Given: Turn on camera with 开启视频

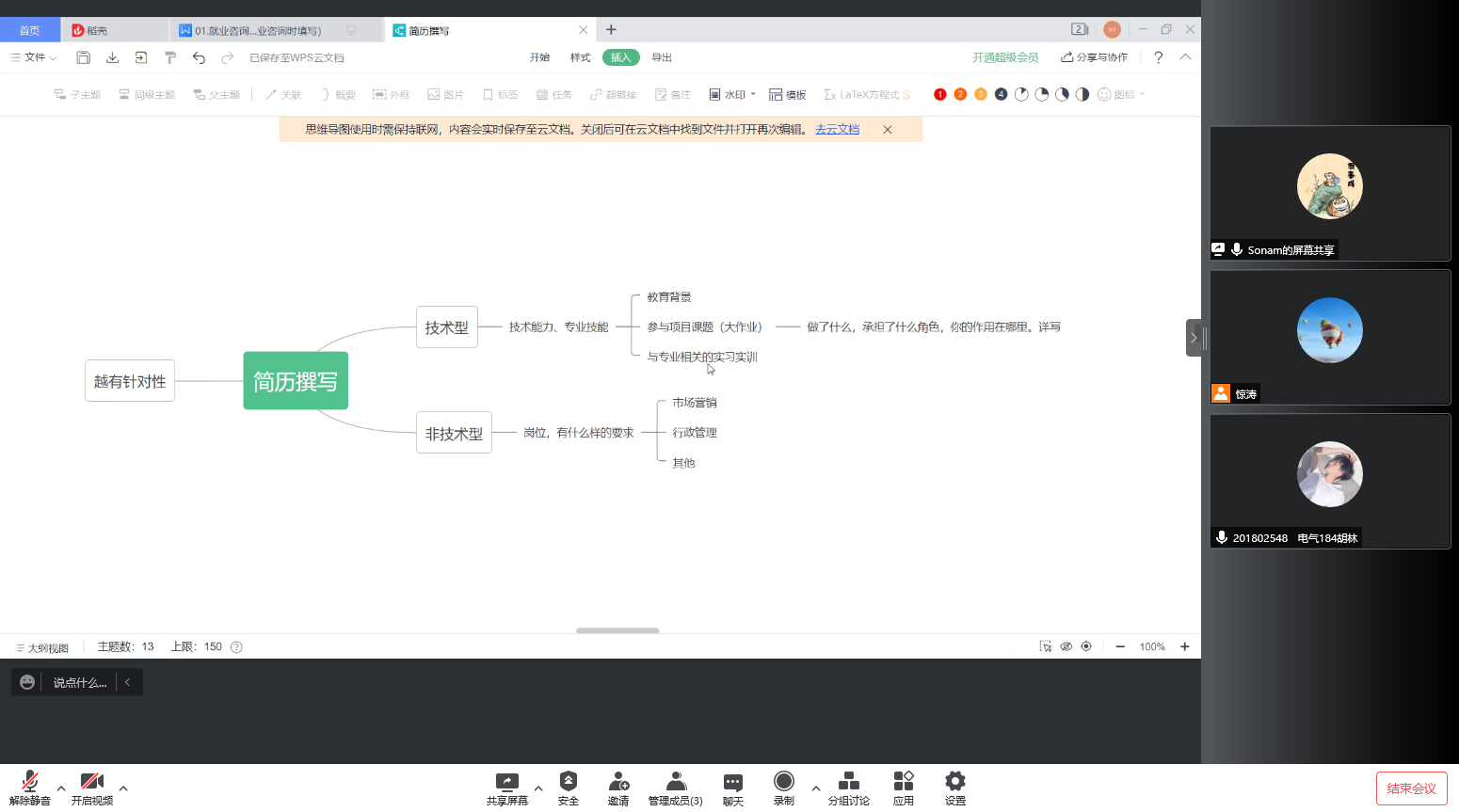Looking at the screenshot, I should pyautogui.click(x=92, y=788).
